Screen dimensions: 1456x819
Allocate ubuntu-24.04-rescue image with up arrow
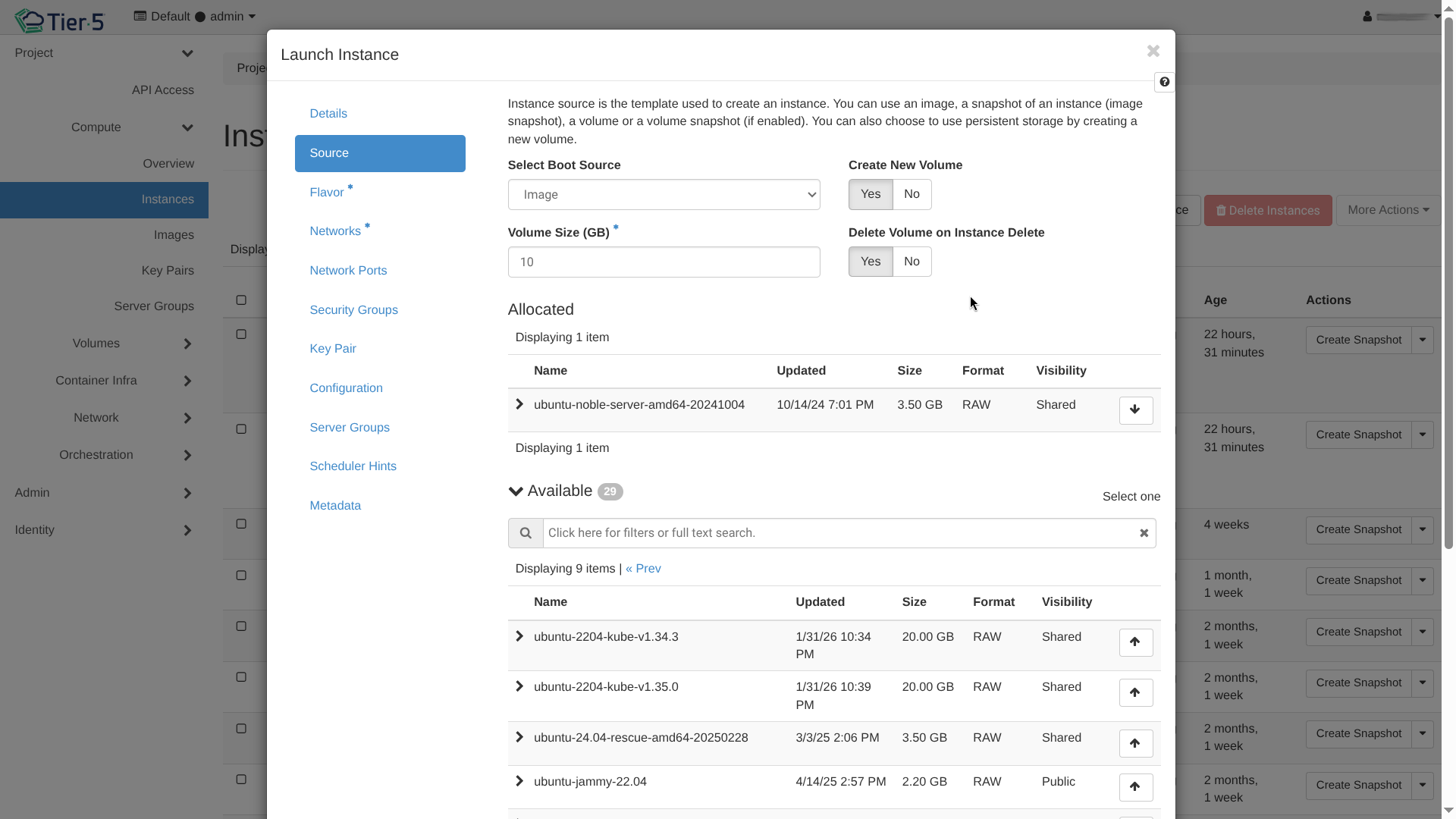pyautogui.click(x=1135, y=743)
